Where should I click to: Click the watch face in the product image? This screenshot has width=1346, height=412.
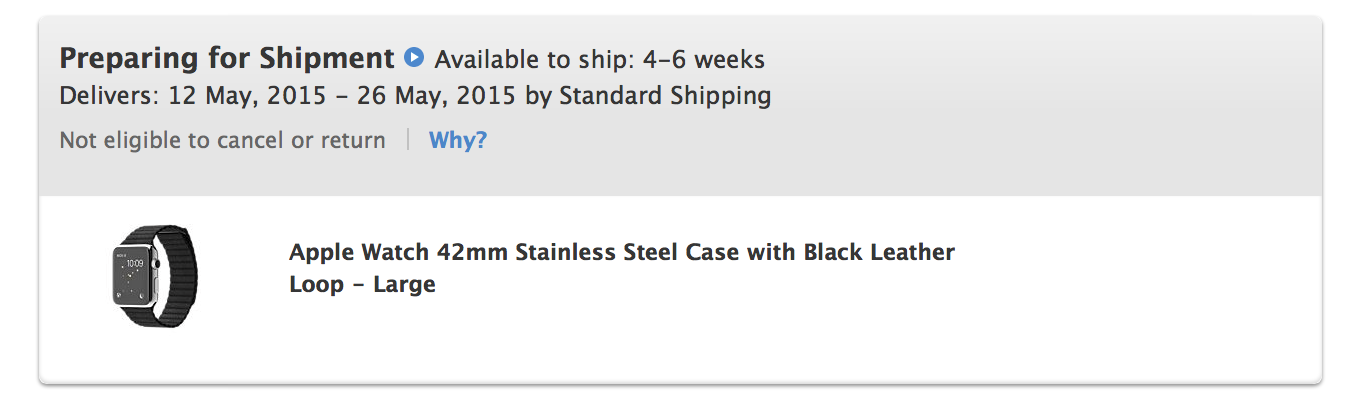coord(133,276)
